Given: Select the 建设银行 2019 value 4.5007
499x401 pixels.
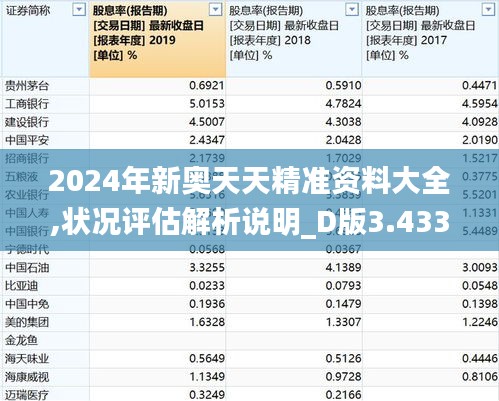Looking at the screenshot, I should point(207,122).
